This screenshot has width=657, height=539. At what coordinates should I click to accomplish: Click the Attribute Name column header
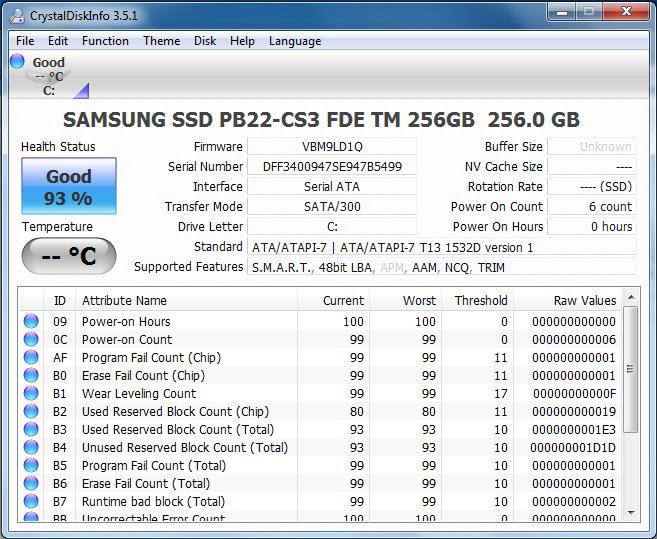point(186,300)
